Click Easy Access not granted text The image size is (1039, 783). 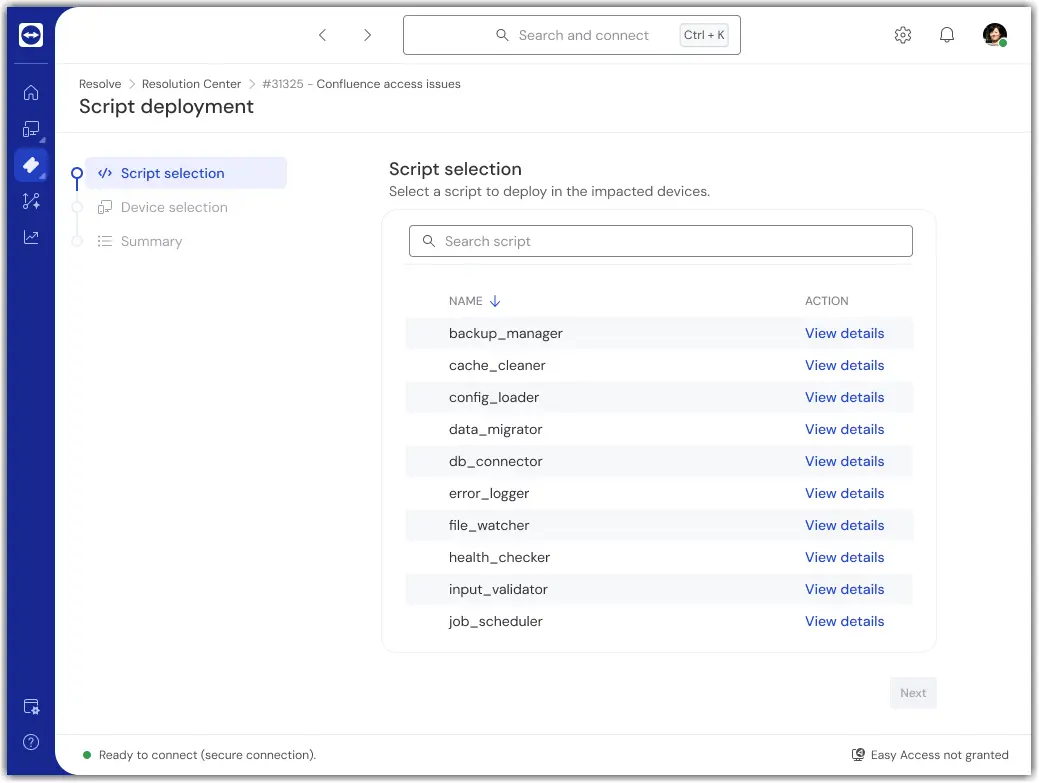940,755
